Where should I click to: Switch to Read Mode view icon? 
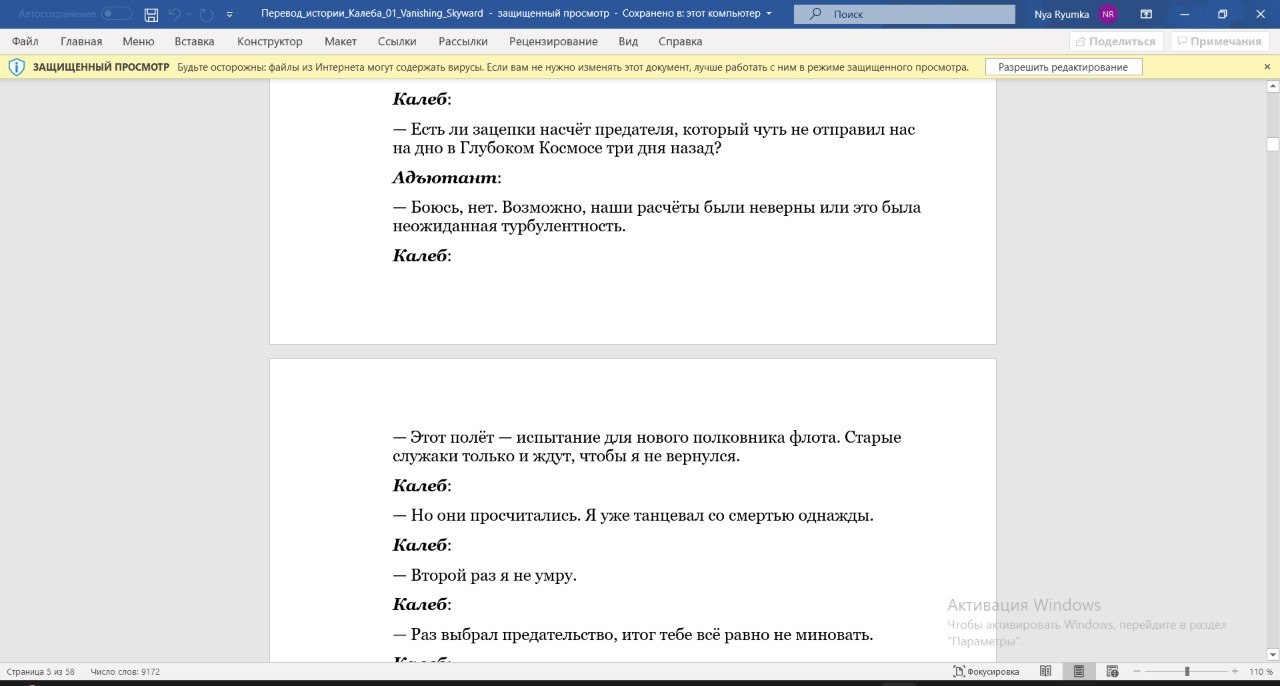tap(1046, 672)
